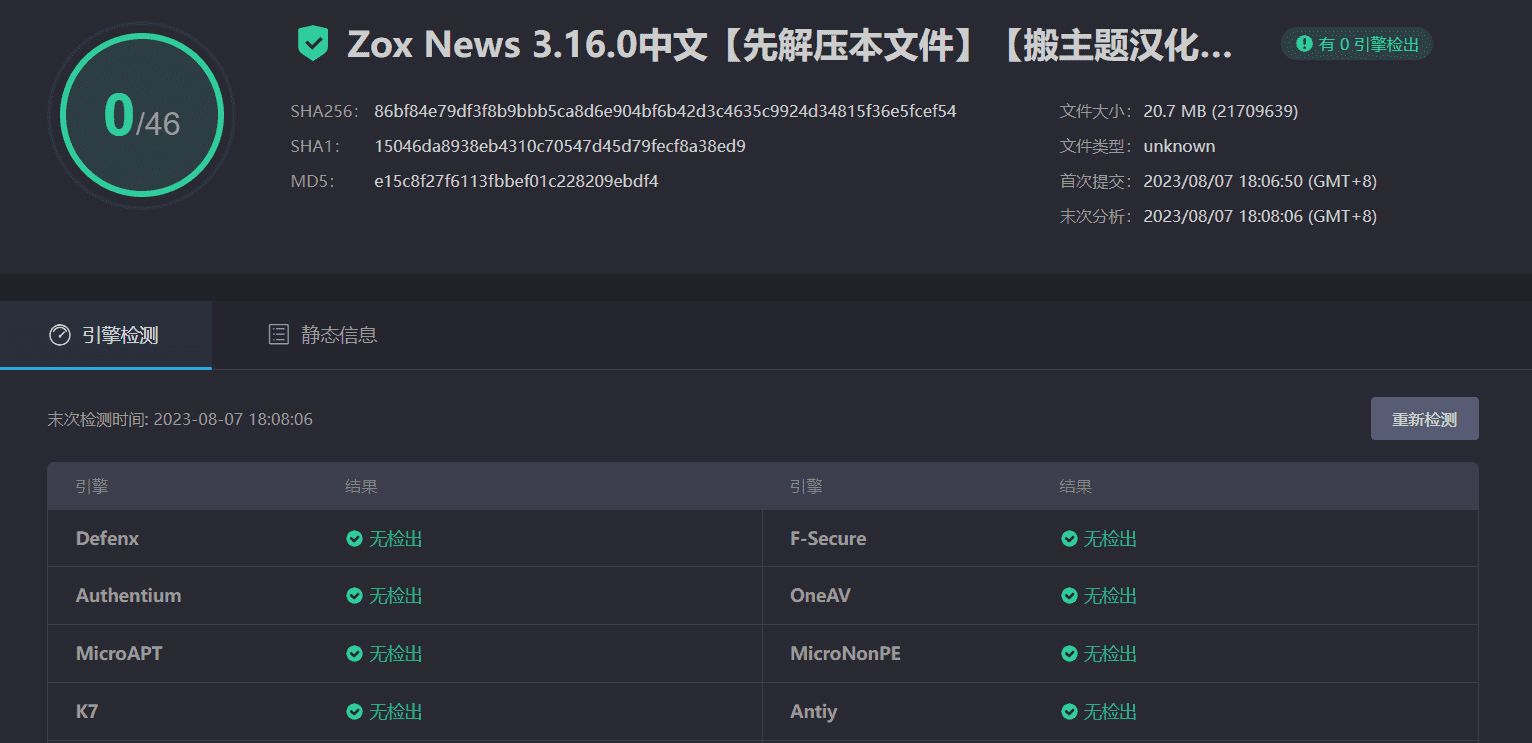1532x743 pixels.
Task: Select the MD5 hash value
Action: [516, 181]
